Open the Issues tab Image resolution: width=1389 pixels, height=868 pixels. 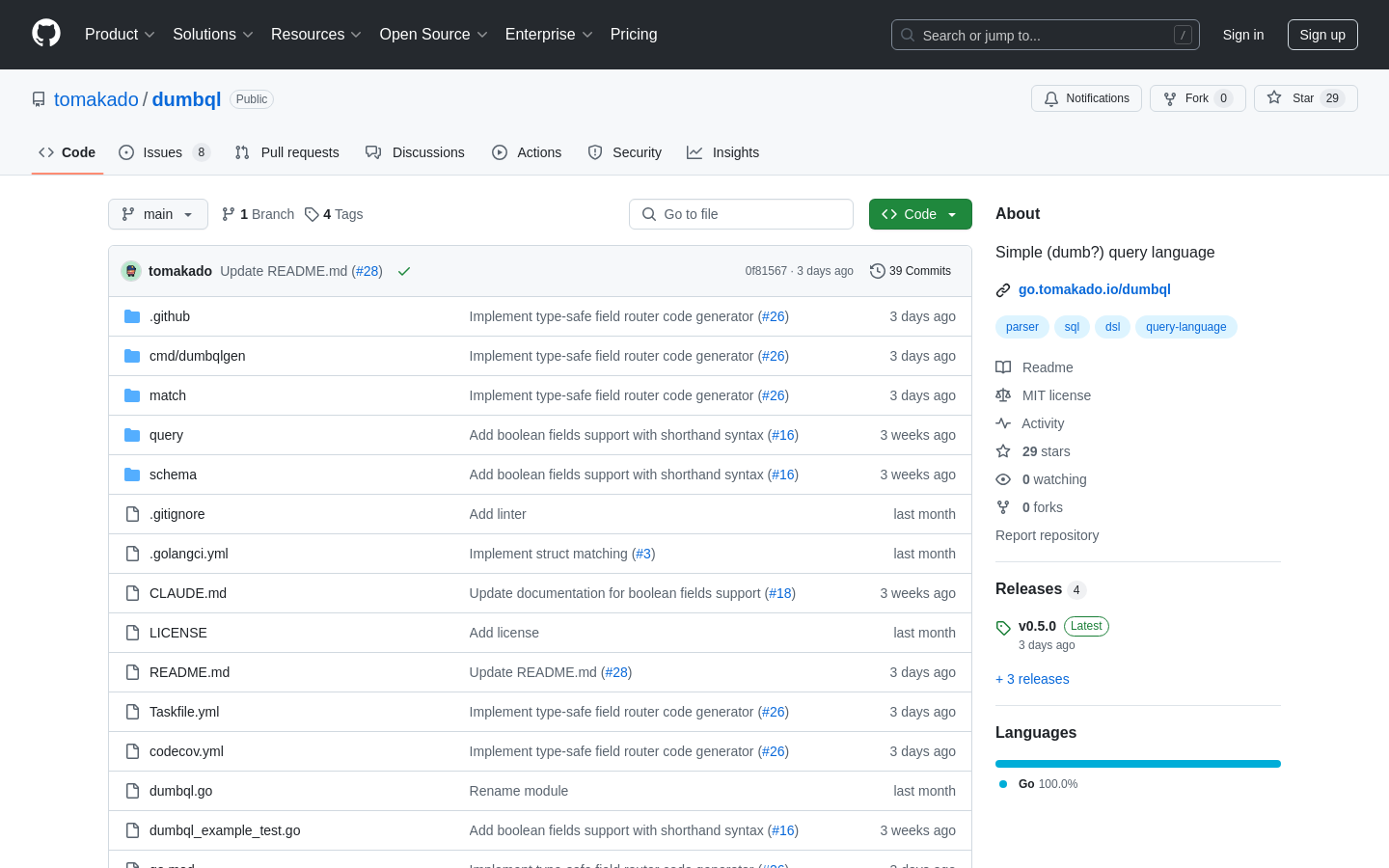coord(164,152)
